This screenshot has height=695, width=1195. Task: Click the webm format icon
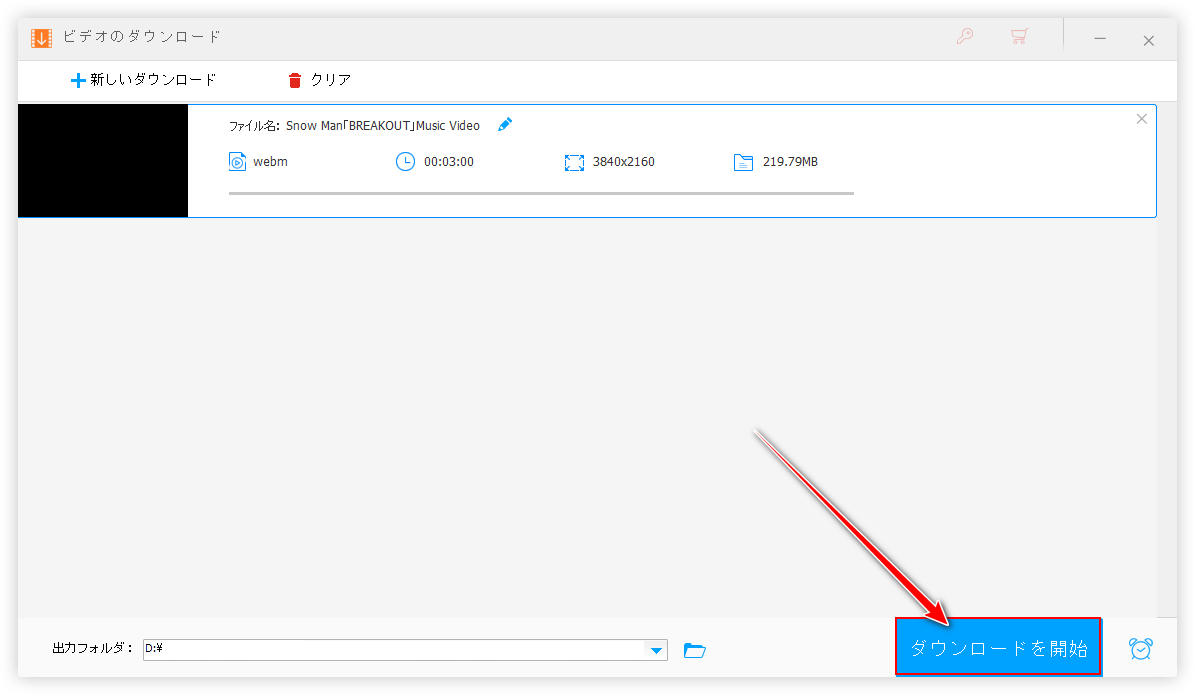click(237, 162)
